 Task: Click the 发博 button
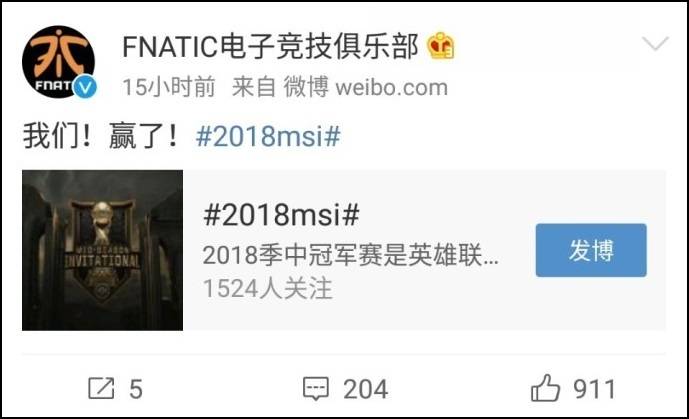[x=591, y=250]
